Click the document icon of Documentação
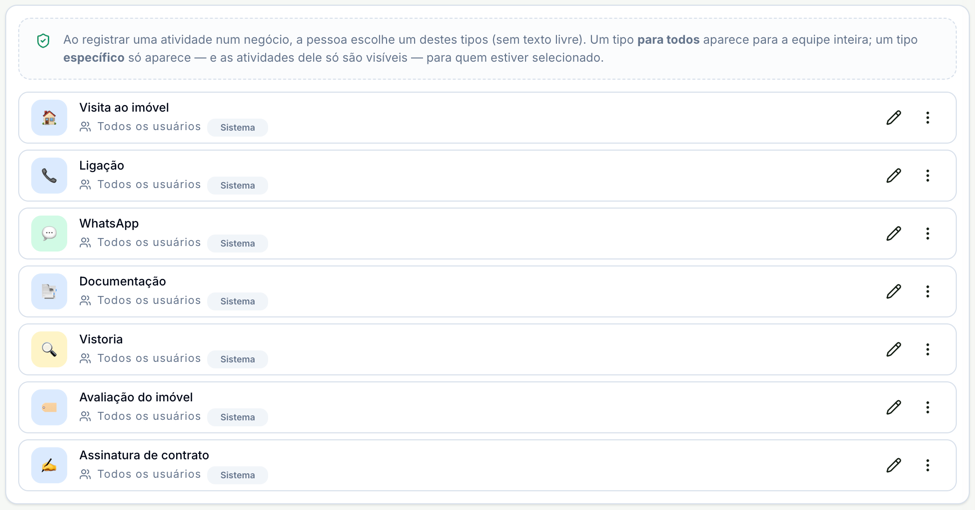Screen dimensions: 975x510 coord(49,291)
